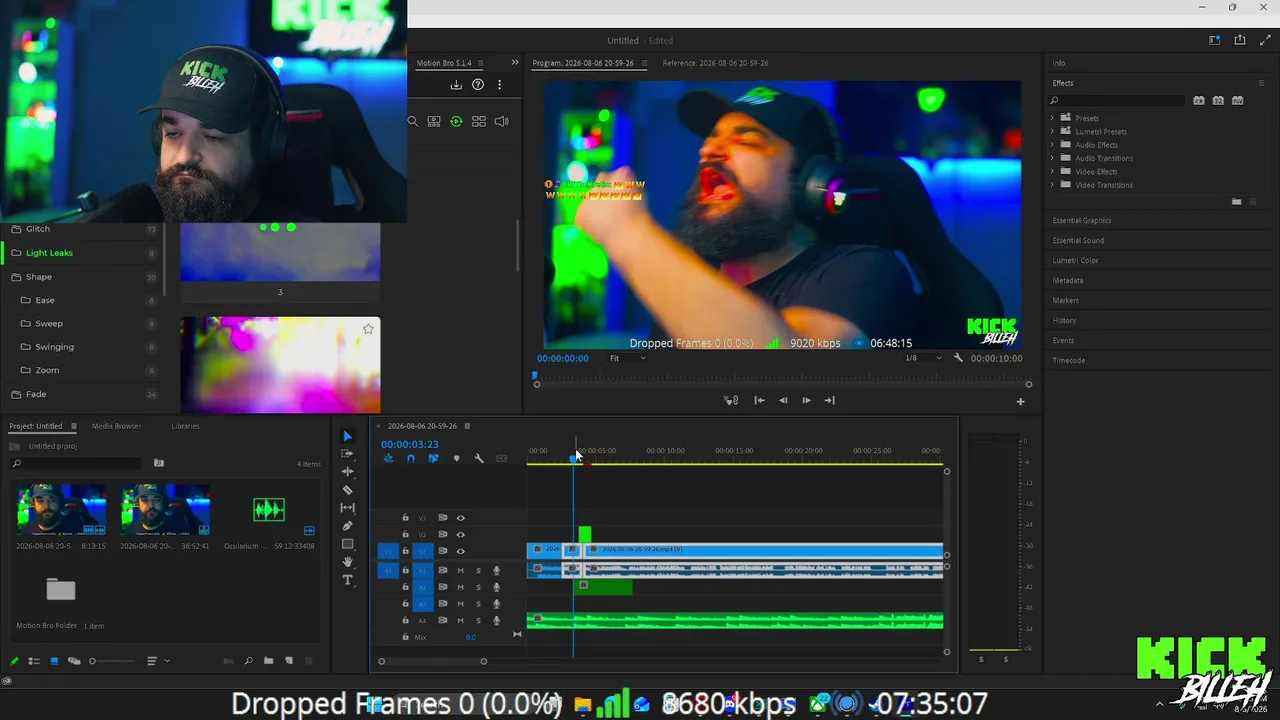1280x720 pixels.
Task: Toggle visibility of video track V3
Action: click(460, 518)
